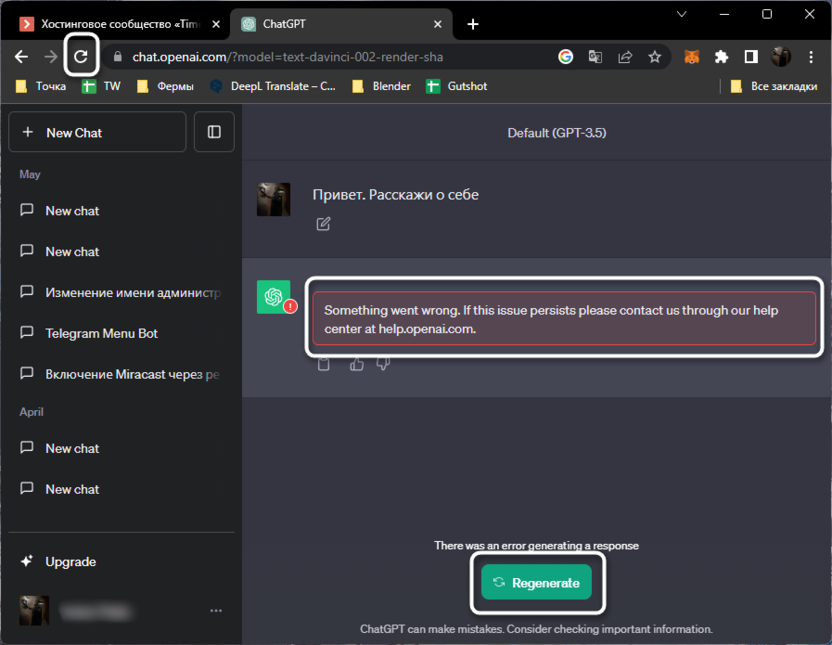
Task: Open the Включение Miracast chat
Action: (121, 374)
